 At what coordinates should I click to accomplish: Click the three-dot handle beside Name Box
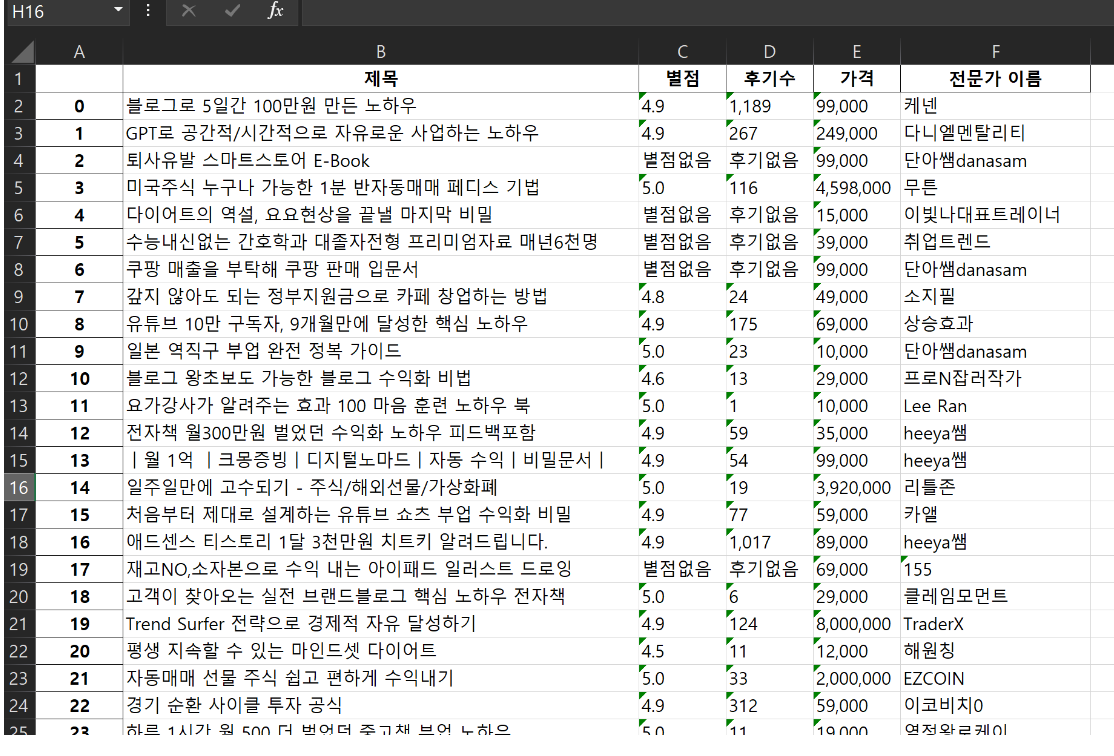pos(148,11)
